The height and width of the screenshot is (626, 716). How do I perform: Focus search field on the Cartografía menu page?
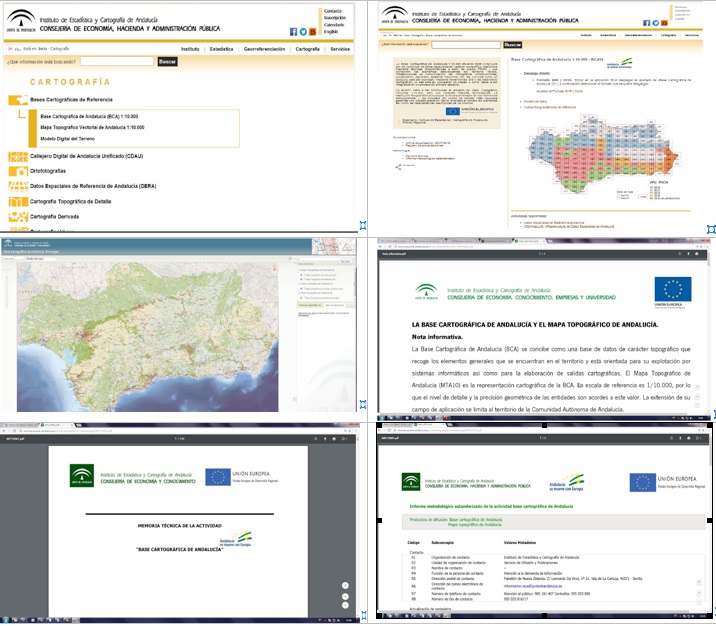[x=117, y=61]
